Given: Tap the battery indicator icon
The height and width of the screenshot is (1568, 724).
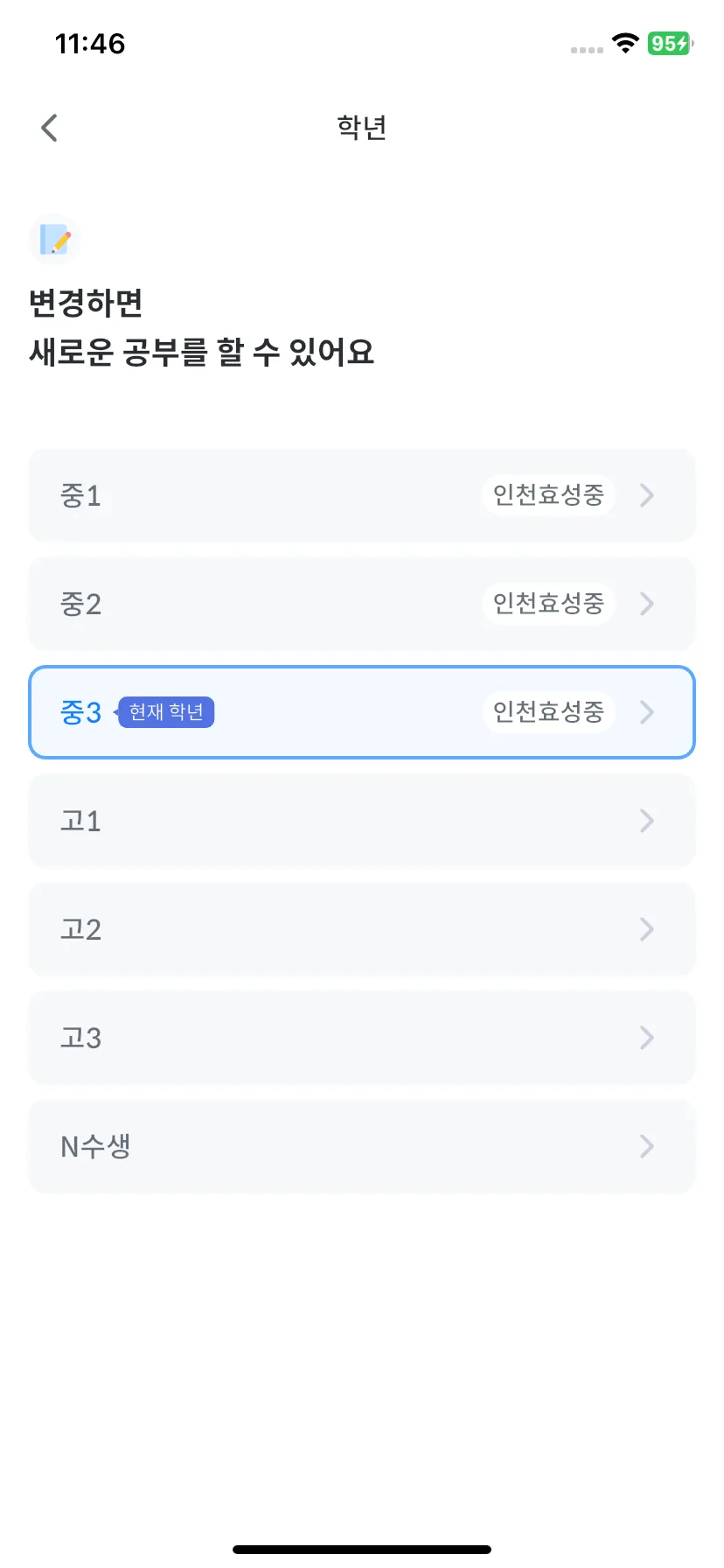Looking at the screenshot, I should coord(670,43).
